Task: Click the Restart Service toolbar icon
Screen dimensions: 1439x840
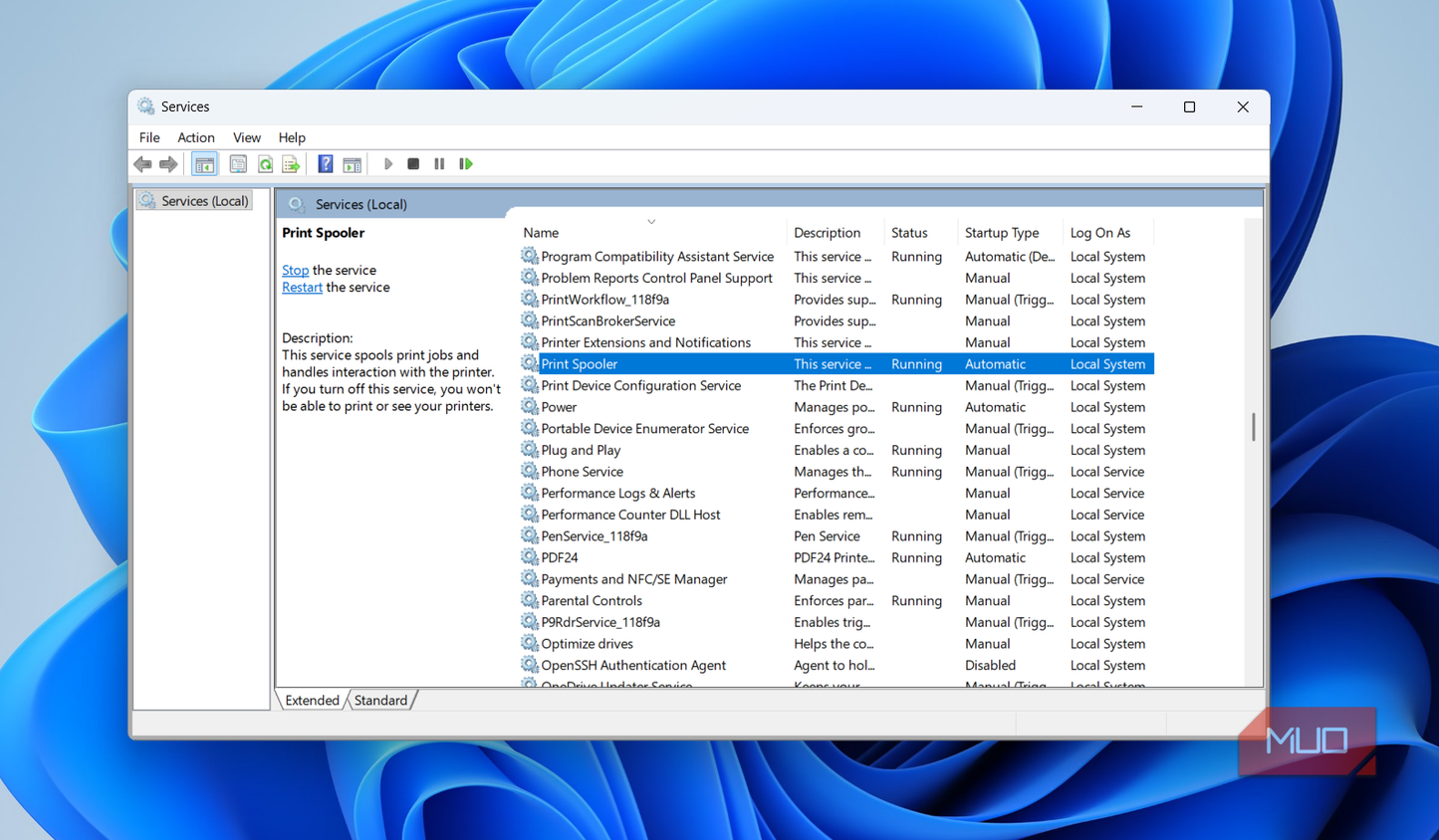Action: tap(465, 164)
